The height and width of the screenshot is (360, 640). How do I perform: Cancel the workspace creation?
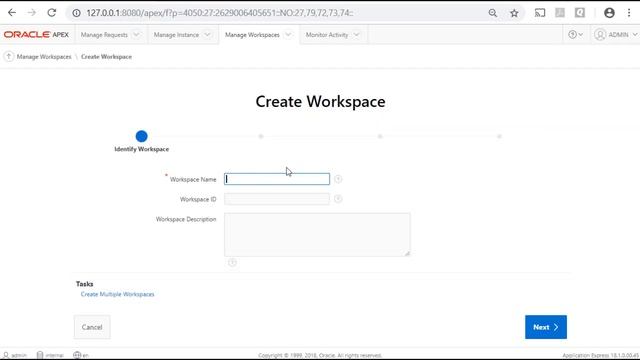[92, 327]
